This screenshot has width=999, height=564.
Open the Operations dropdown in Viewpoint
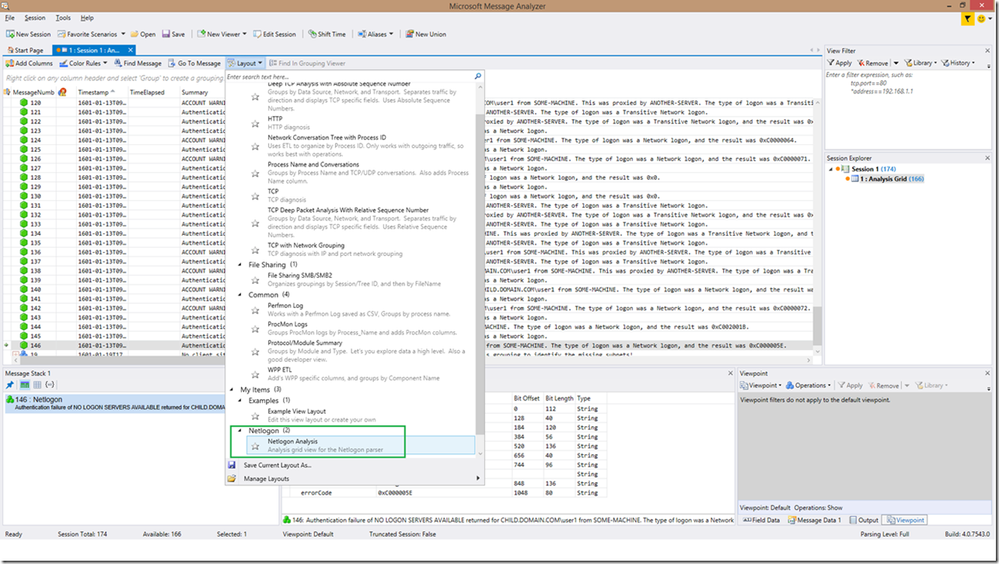[809, 386]
